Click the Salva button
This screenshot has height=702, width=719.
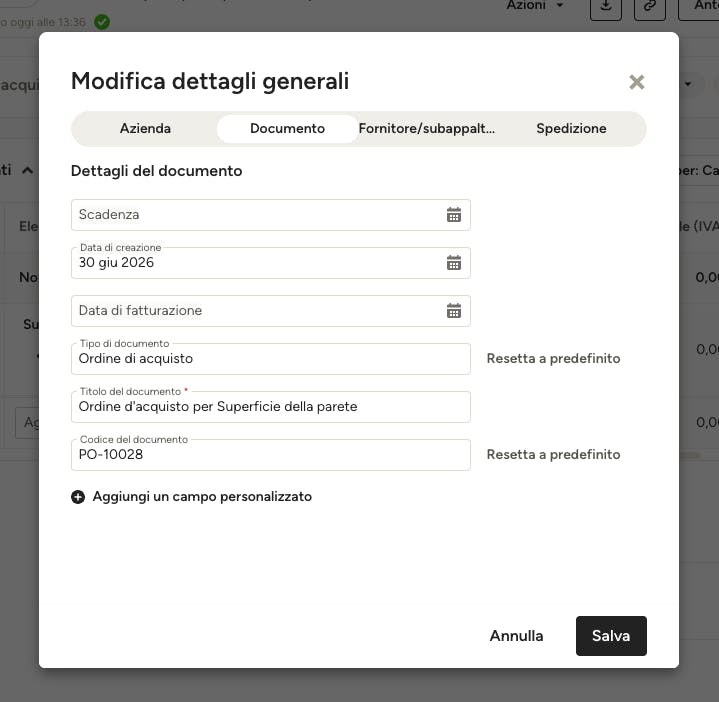coord(611,636)
